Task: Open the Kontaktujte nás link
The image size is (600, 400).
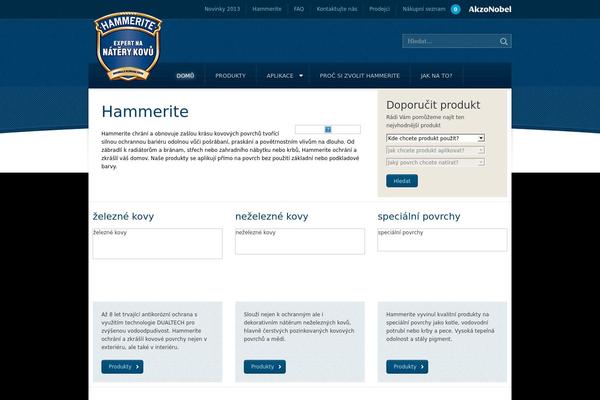Action: point(337,9)
